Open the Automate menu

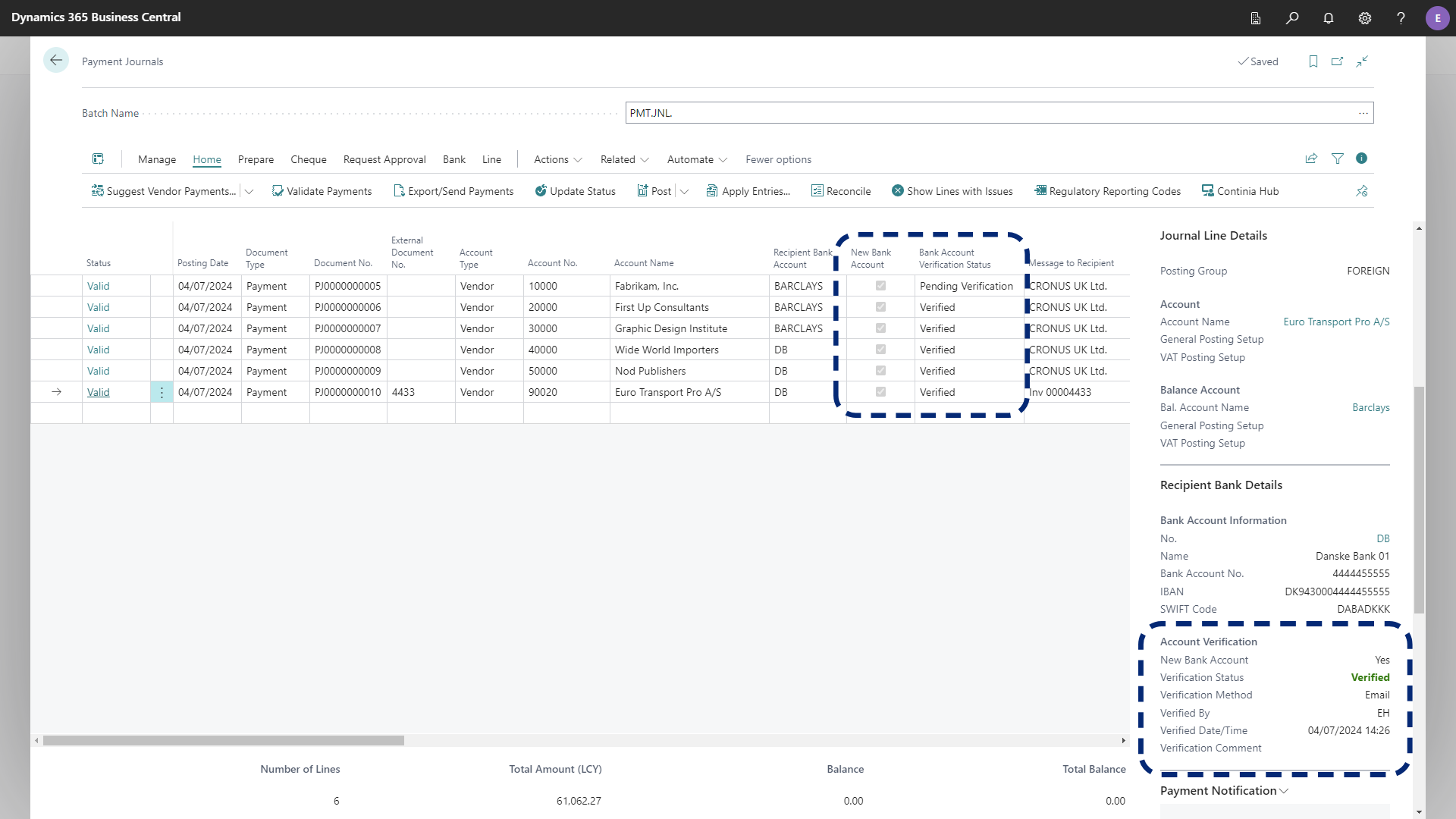click(697, 159)
